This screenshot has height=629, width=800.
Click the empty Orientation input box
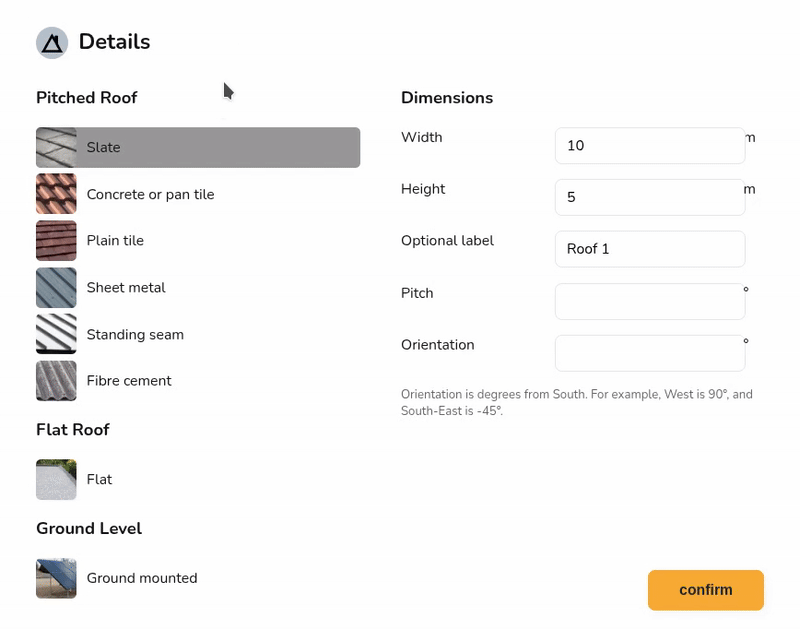pos(649,353)
